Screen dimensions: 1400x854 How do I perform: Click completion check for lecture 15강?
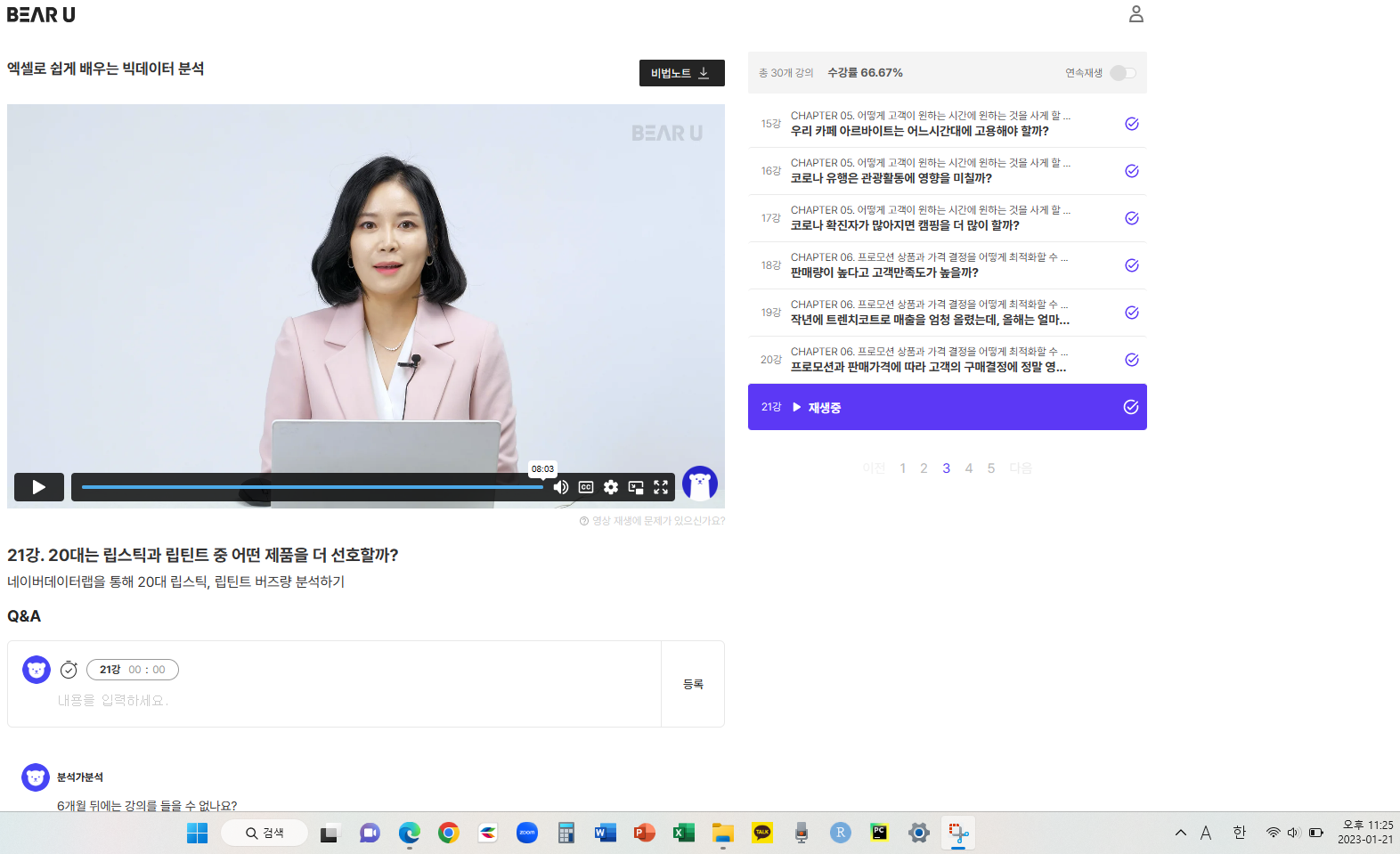[1131, 124]
